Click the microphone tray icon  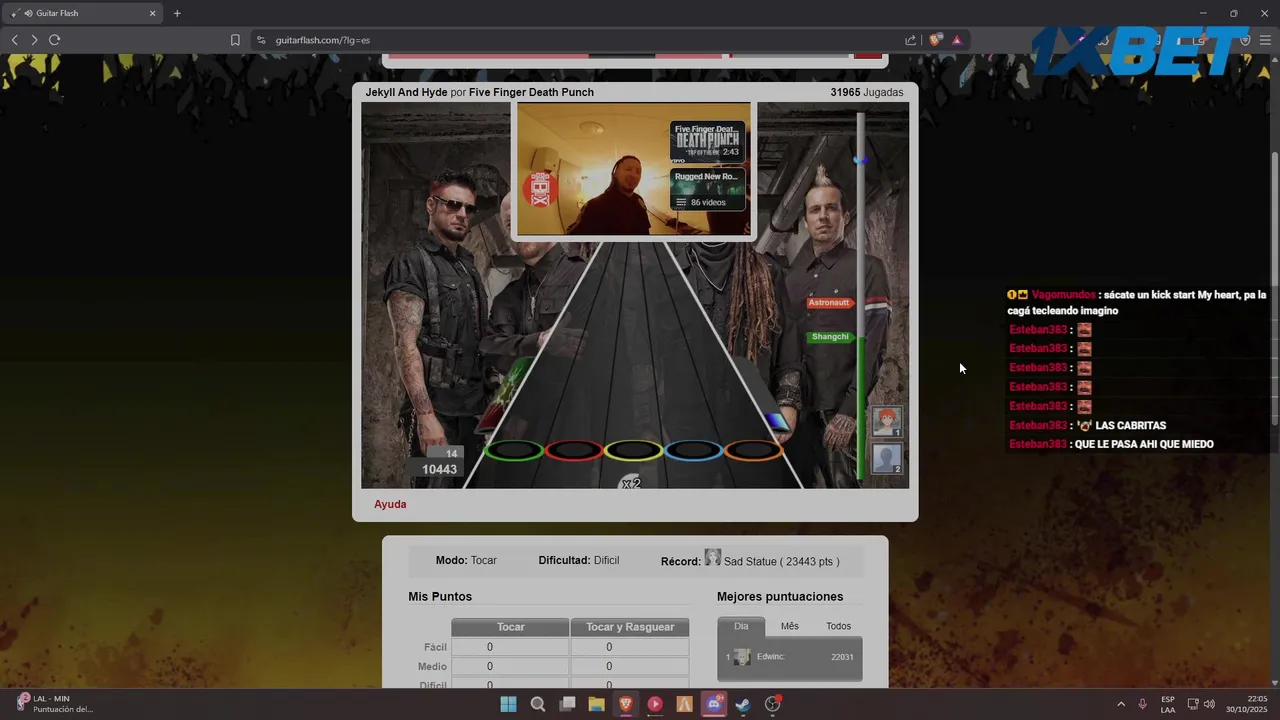pos(1142,704)
